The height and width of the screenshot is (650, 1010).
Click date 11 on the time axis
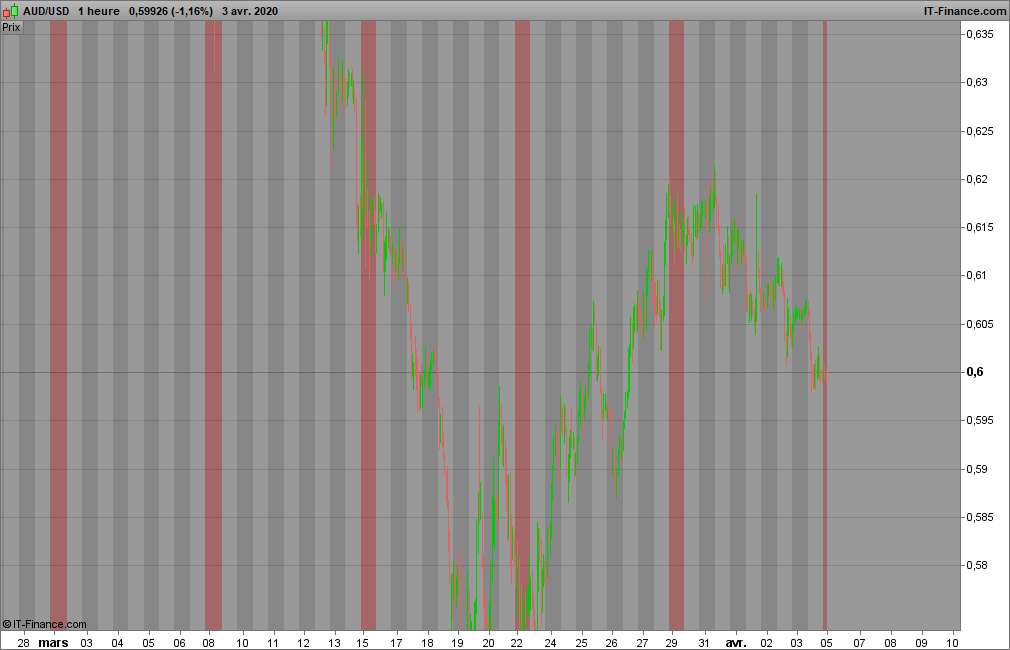(x=273, y=642)
